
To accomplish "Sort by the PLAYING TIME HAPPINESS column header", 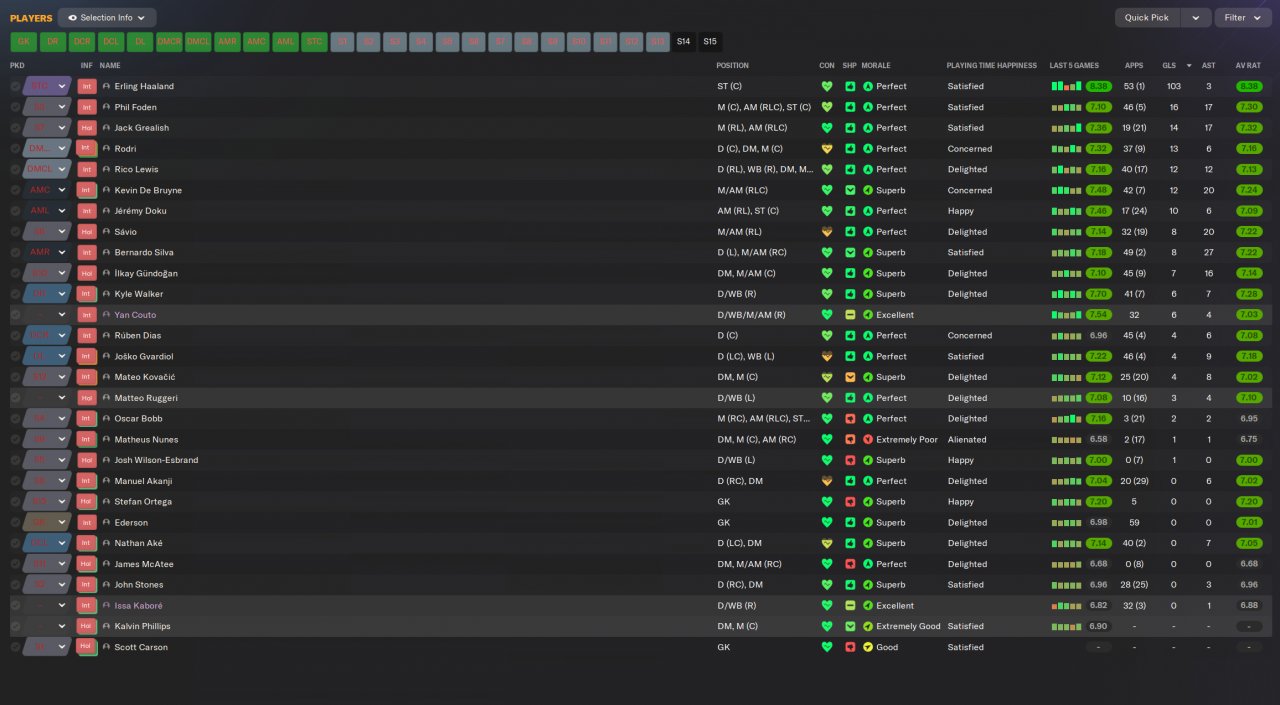I will (x=992, y=66).
